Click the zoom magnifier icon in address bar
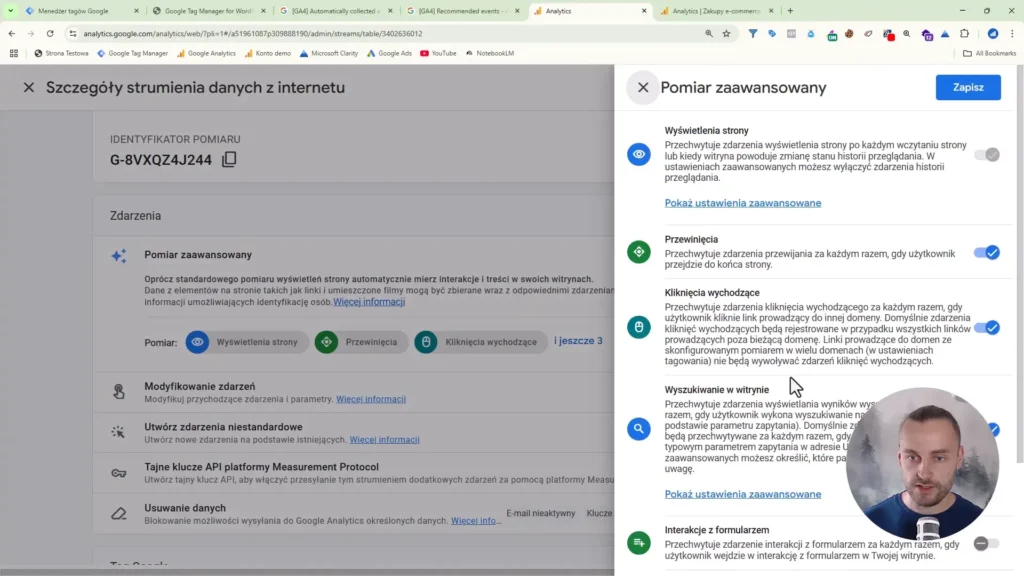 point(709,33)
